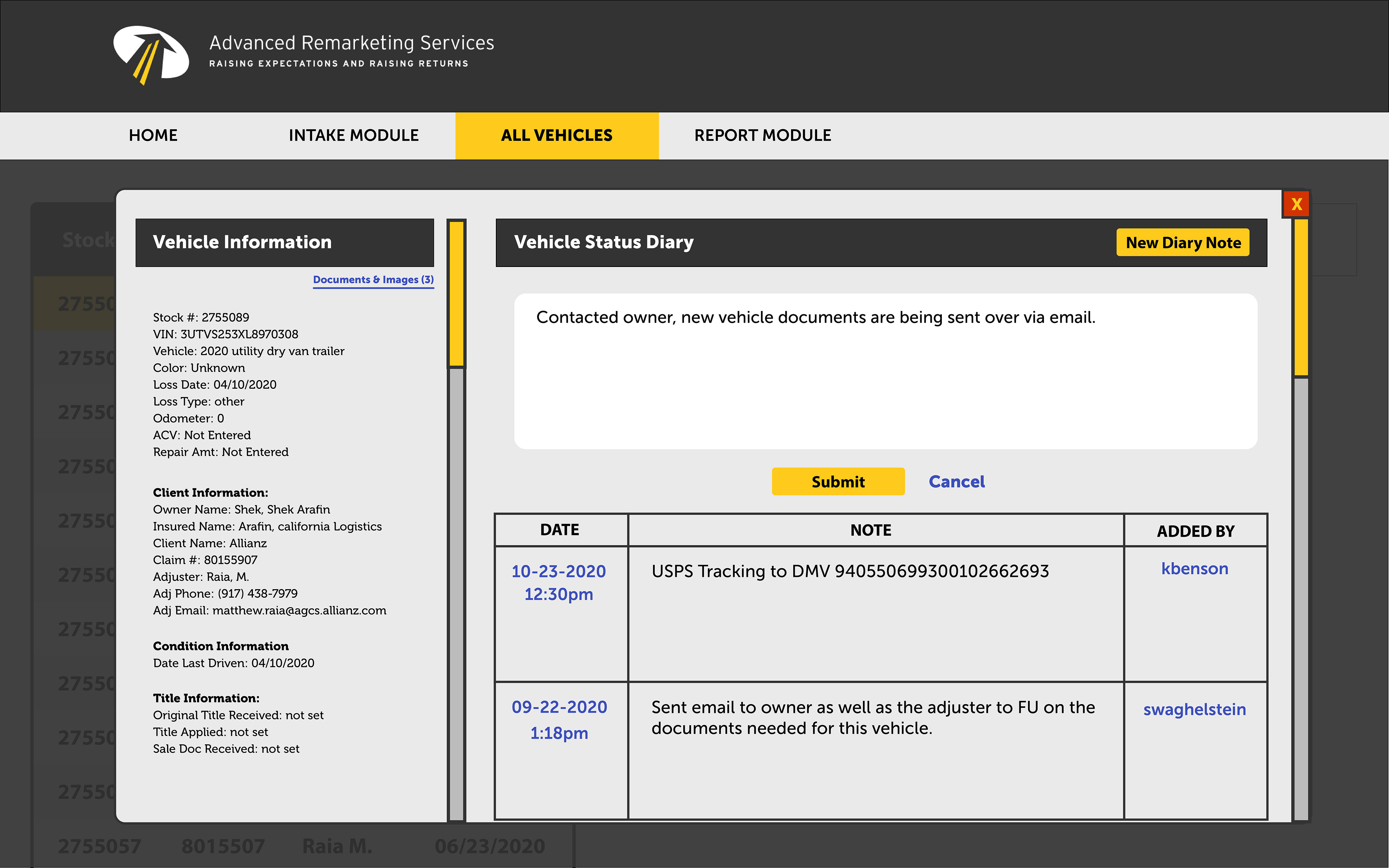Click inside the diary note text area
The width and height of the screenshot is (1389, 868).
(885, 379)
